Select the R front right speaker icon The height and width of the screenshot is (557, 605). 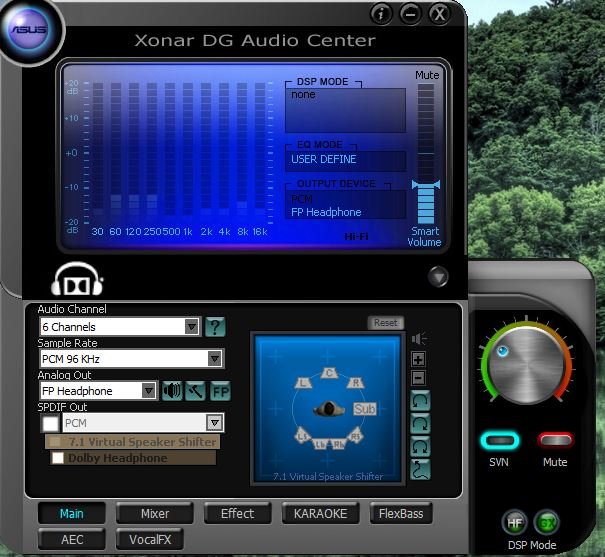click(x=355, y=383)
